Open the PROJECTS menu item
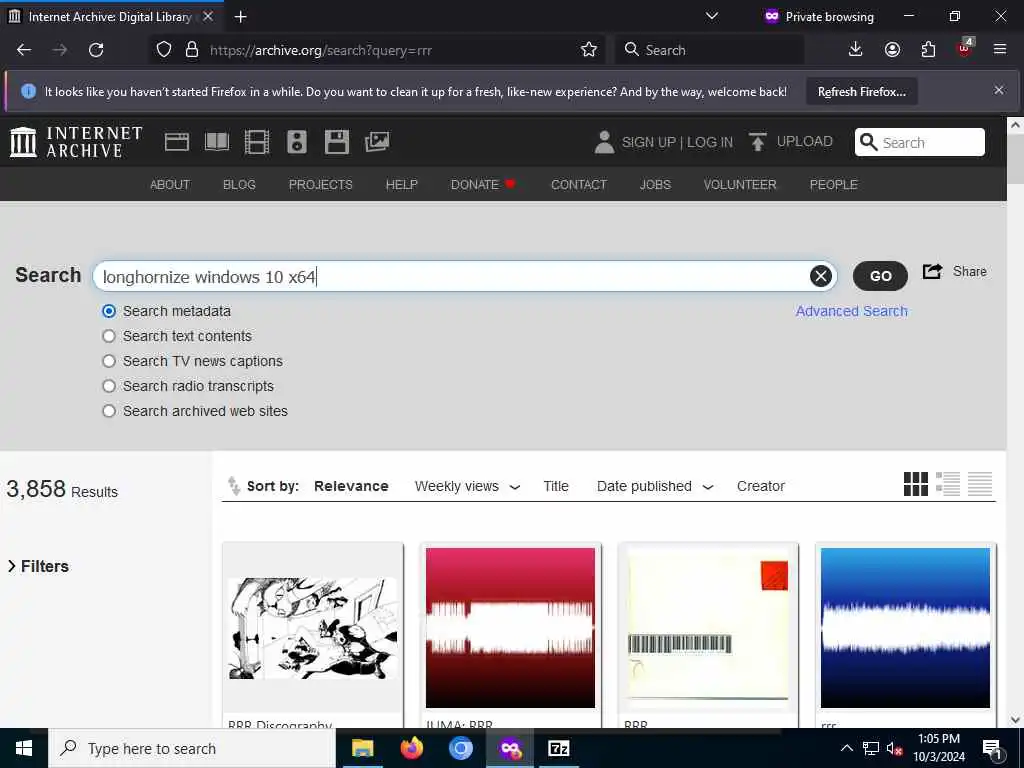 click(x=321, y=185)
